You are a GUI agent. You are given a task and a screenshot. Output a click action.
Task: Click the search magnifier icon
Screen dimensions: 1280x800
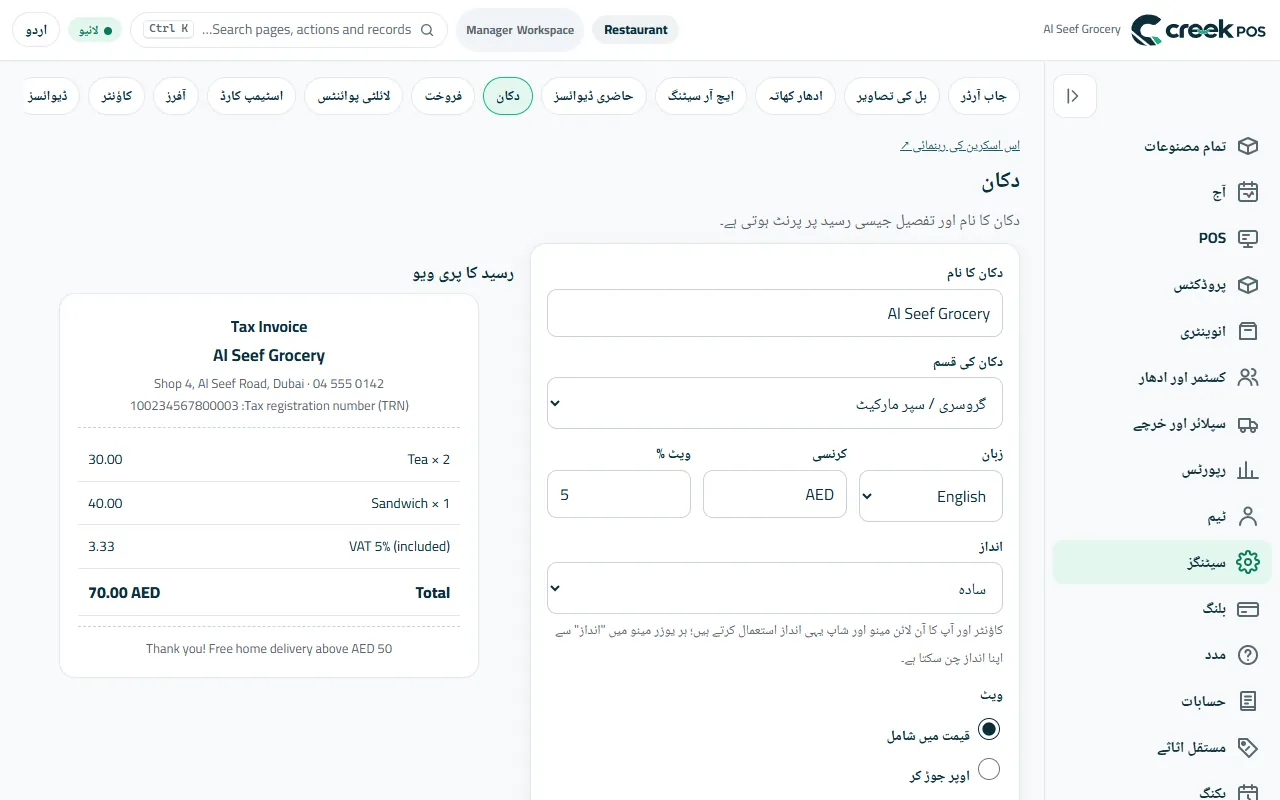click(x=427, y=30)
